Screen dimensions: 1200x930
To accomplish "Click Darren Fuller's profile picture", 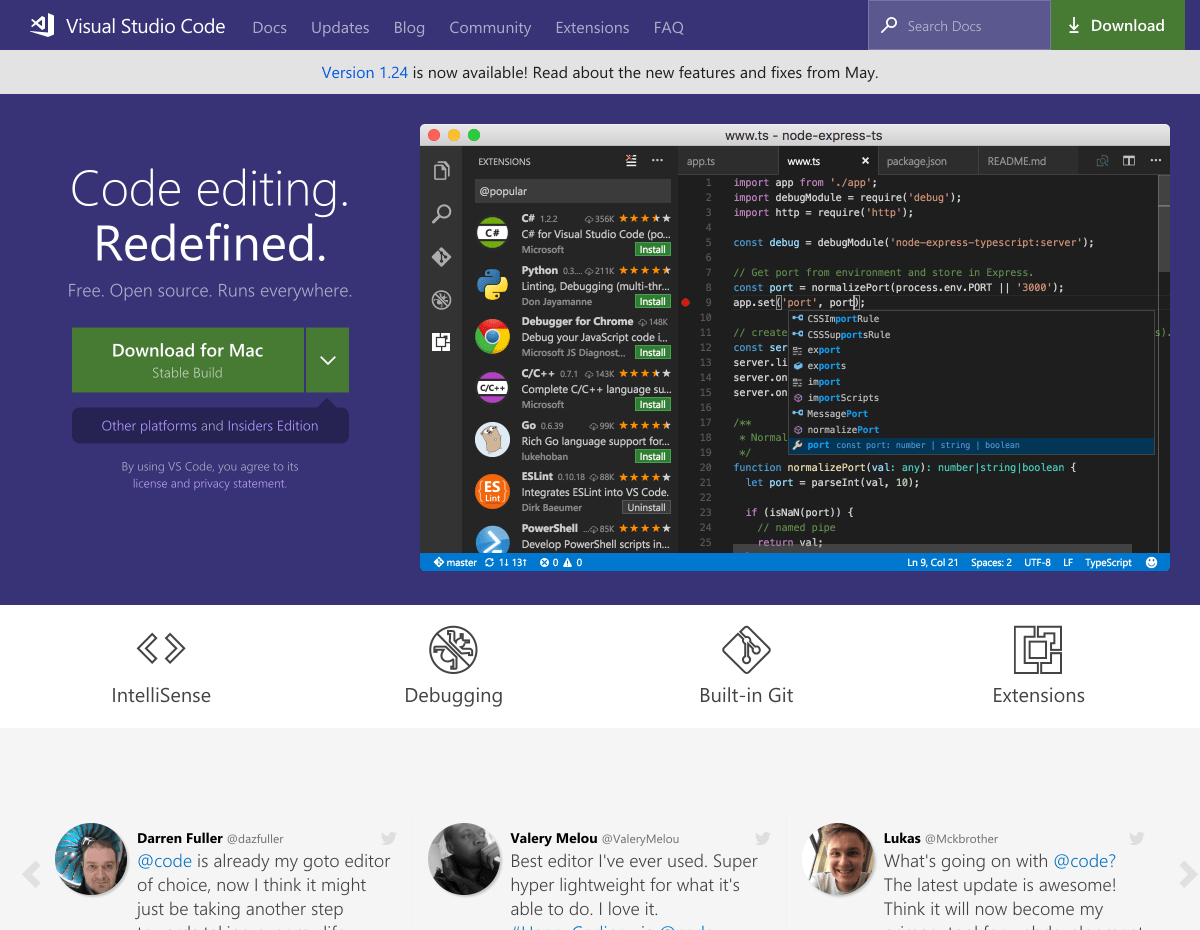I will point(91,859).
